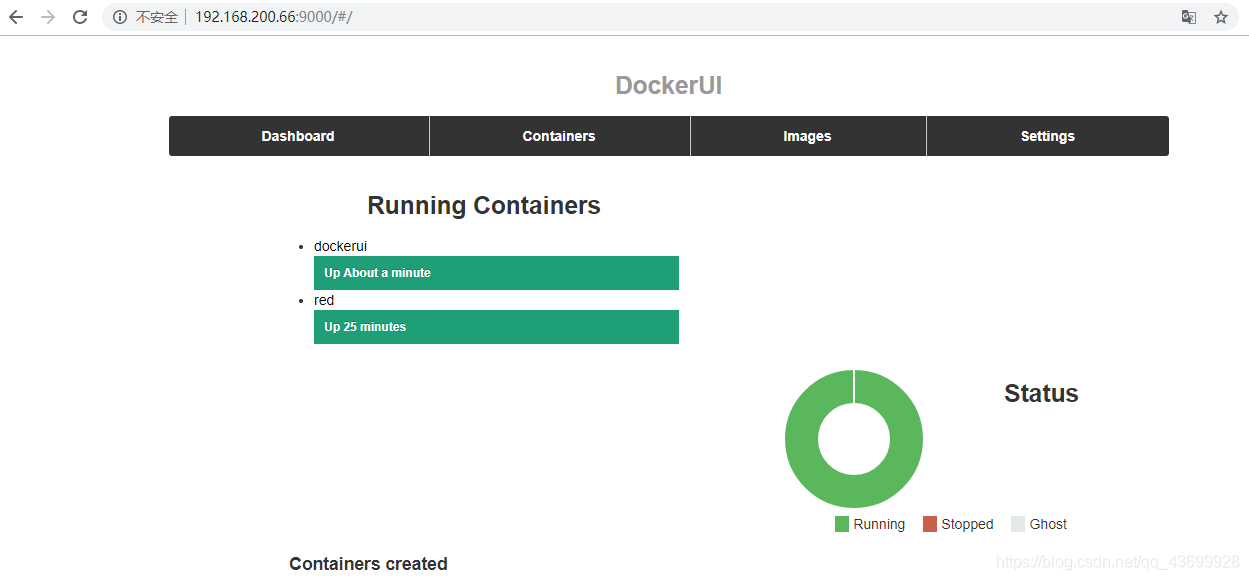Open the Dashboard tab
This screenshot has height=580, width=1249.
click(x=299, y=136)
